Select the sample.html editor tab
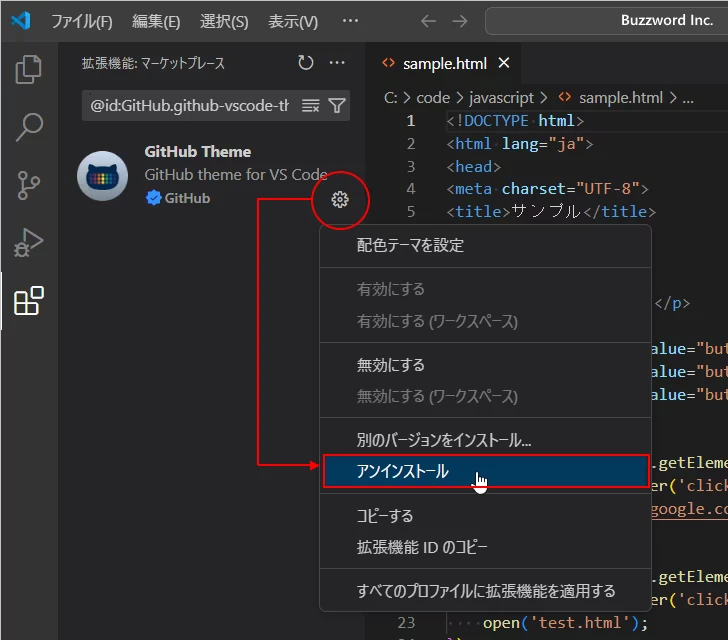Screen dimensions: 728x640 445,63
